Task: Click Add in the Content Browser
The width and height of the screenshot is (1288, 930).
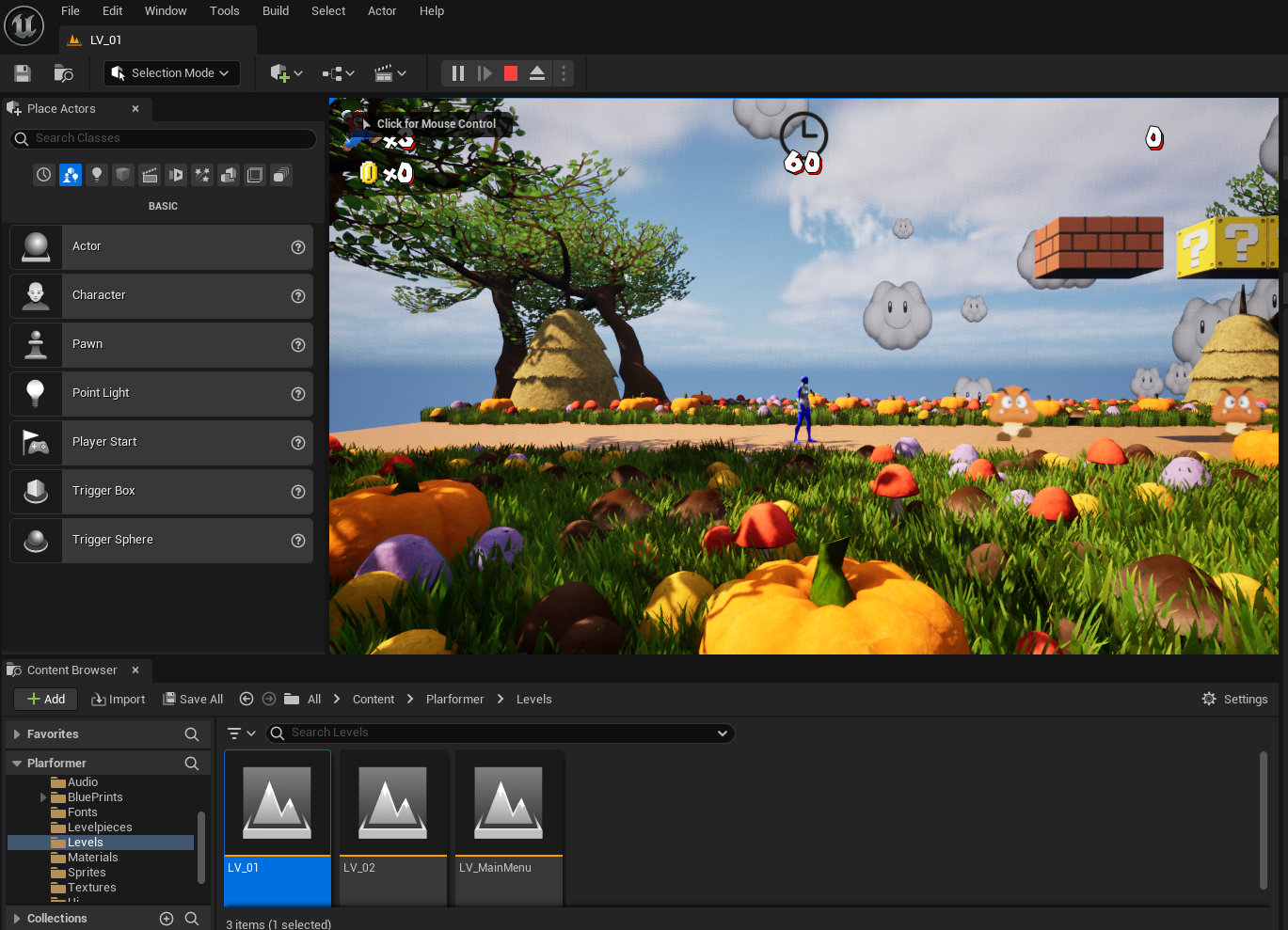Action: pos(46,699)
